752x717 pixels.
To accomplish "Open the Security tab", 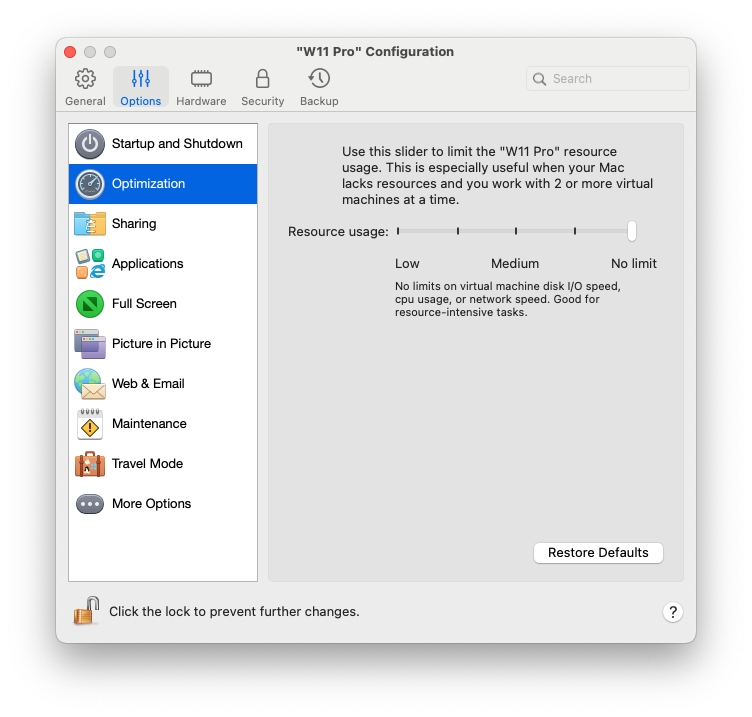I will tap(262, 87).
